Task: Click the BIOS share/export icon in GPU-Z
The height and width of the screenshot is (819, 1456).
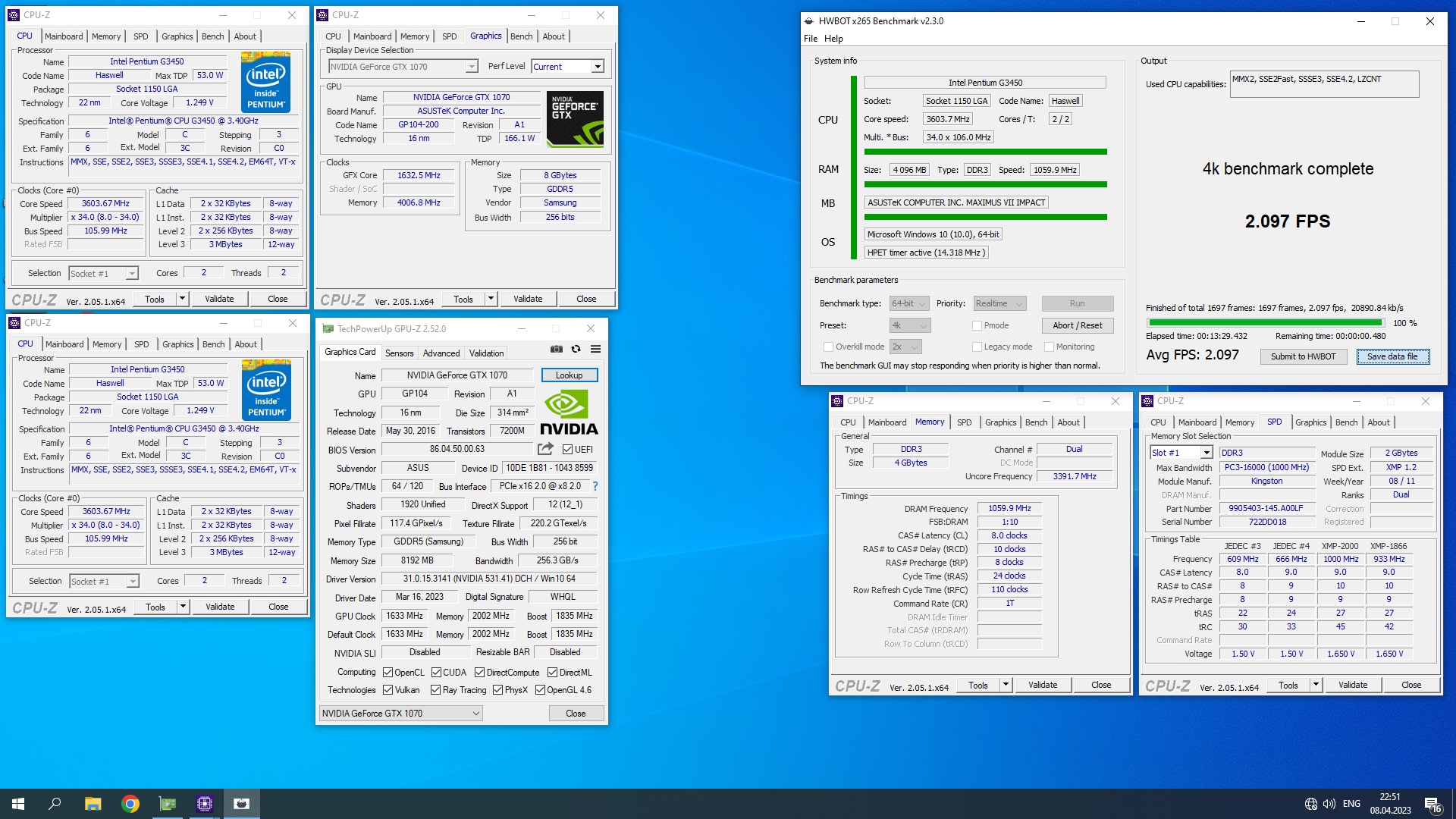Action: pyautogui.click(x=545, y=449)
